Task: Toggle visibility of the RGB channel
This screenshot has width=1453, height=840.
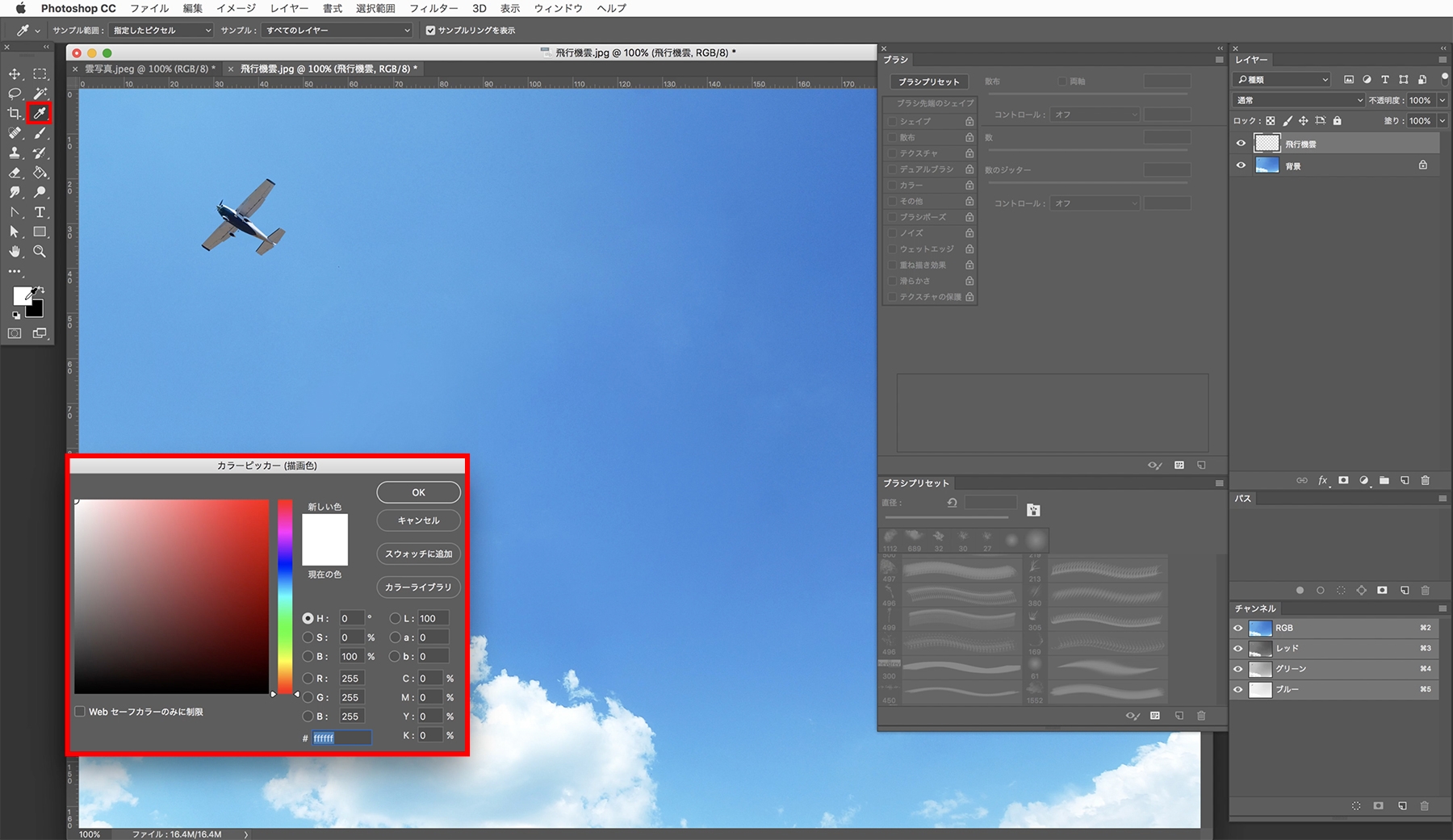Action: pyautogui.click(x=1238, y=628)
